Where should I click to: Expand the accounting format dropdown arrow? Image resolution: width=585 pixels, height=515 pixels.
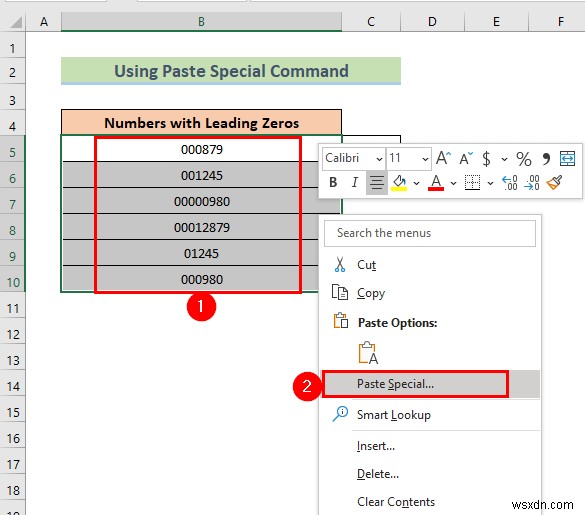pyautogui.click(x=504, y=159)
